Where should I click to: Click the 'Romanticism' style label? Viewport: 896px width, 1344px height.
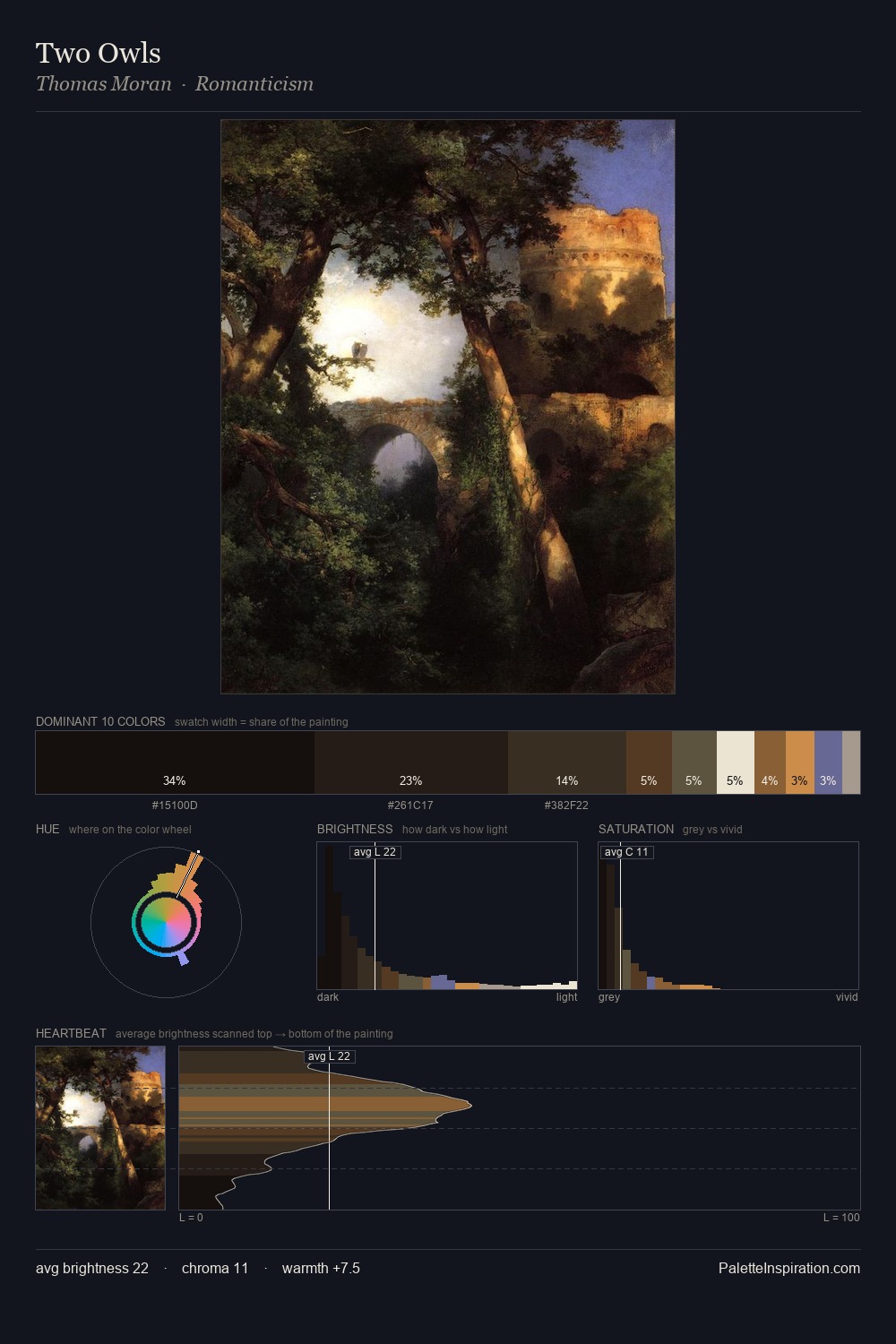tap(254, 83)
